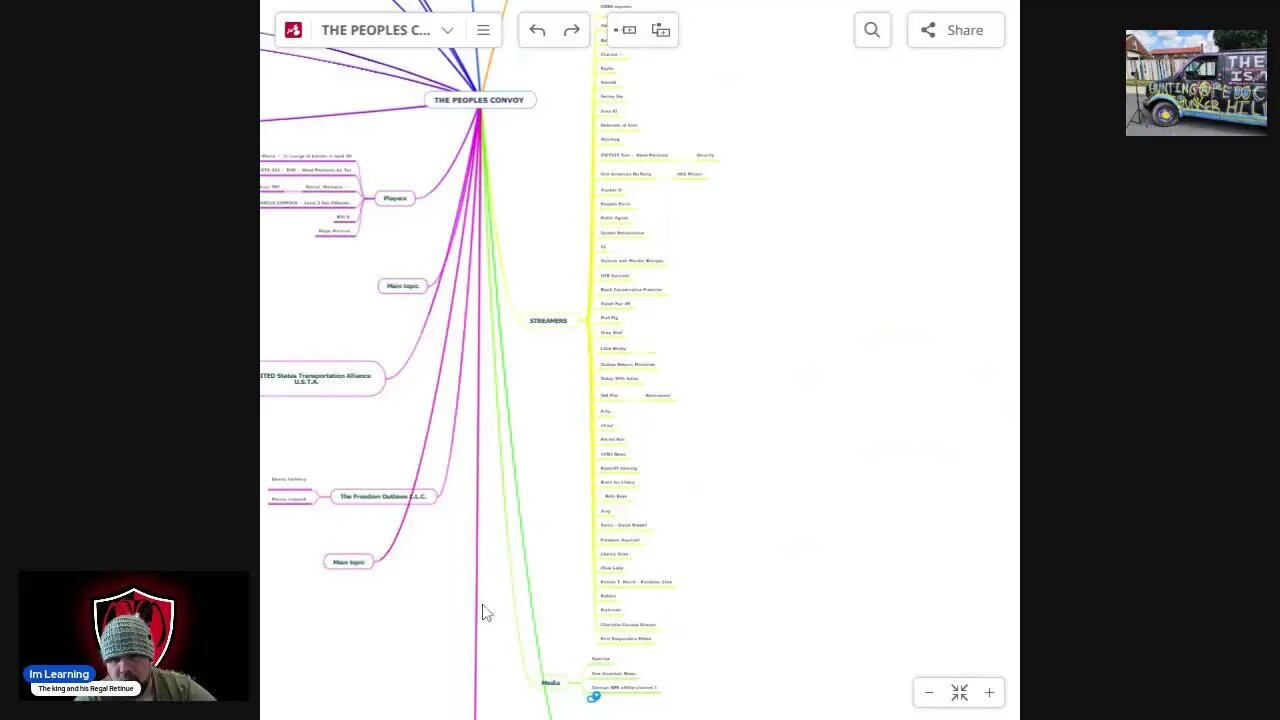Screen dimensions: 1280x720
Task: Click the Little Bitsky subtopic
Action: point(613,348)
